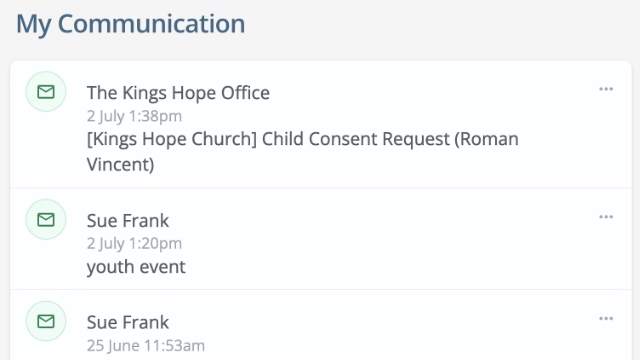
Task: Click the My Communication heading
Action: [x=131, y=24]
